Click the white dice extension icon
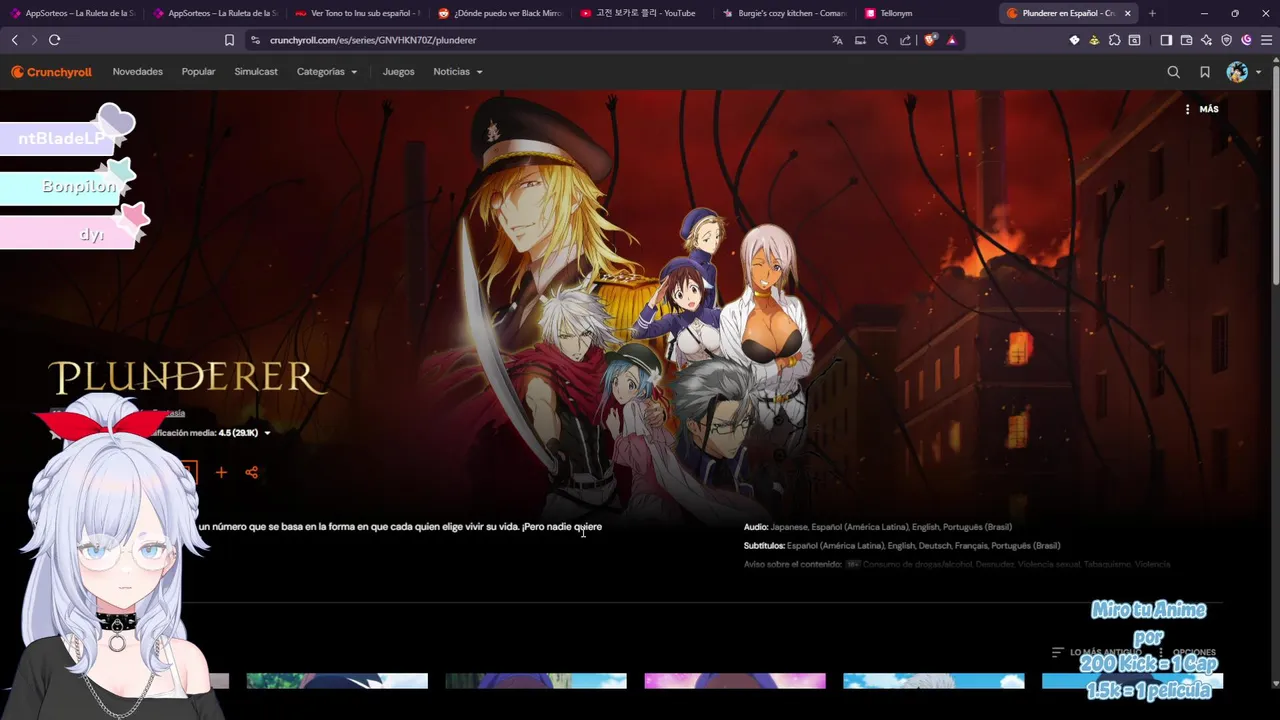 [x=1074, y=40]
